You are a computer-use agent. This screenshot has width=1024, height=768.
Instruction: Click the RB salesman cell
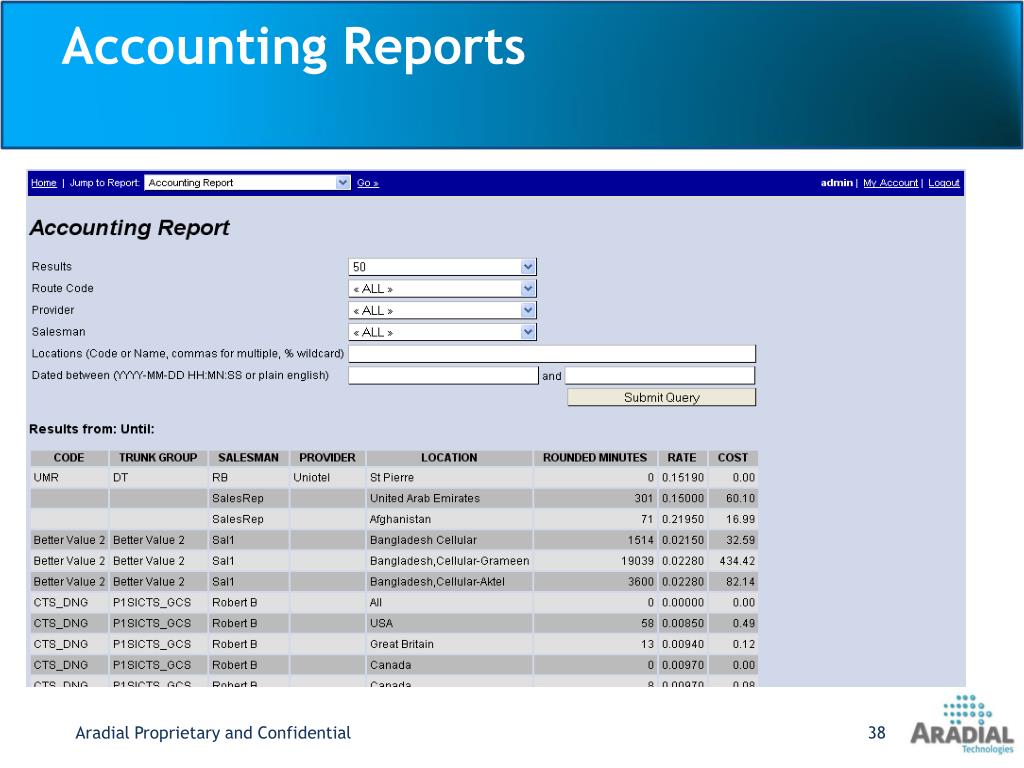pyautogui.click(x=249, y=477)
